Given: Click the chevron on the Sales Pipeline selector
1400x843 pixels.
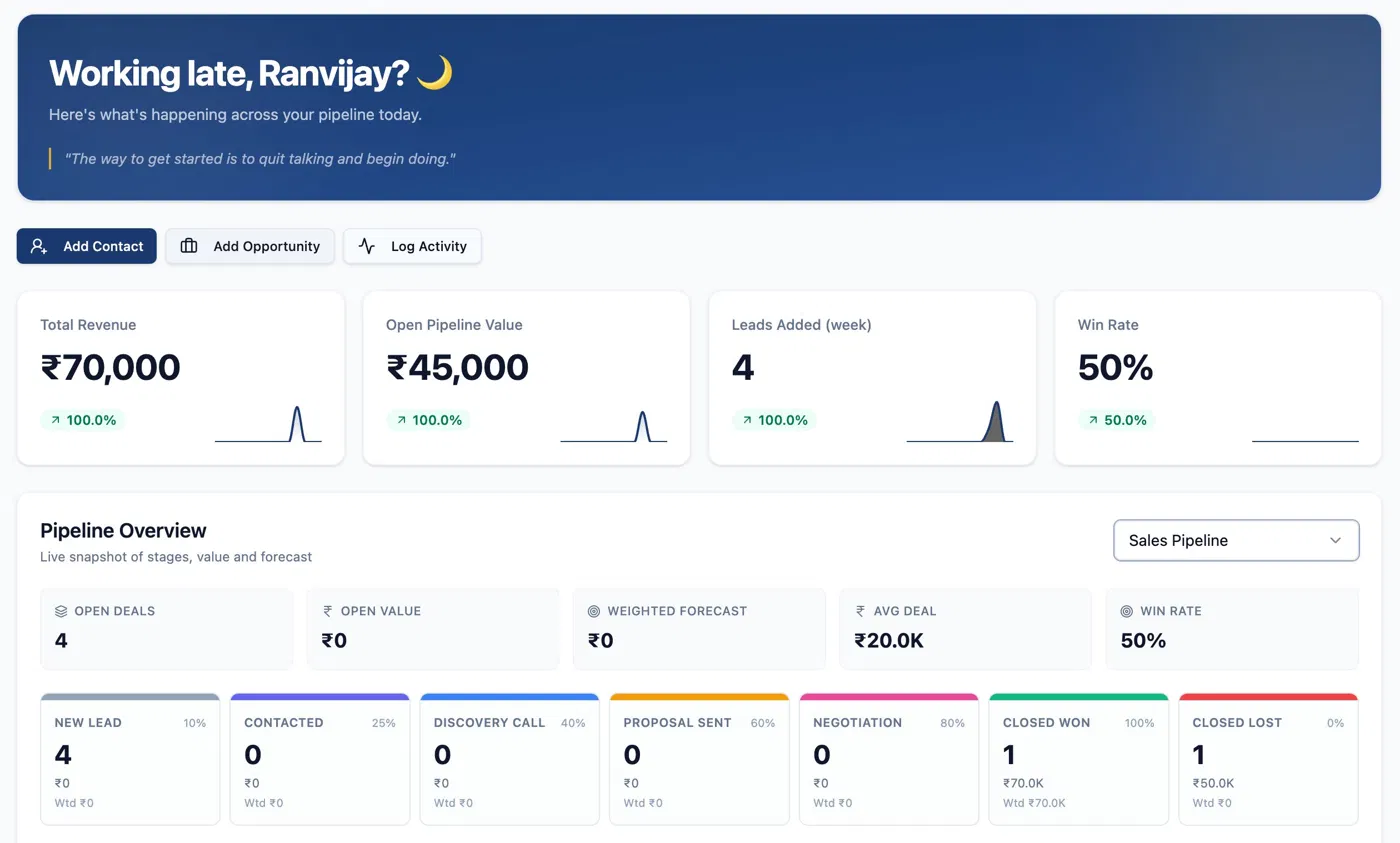Looking at the screenshot, I should coord(1335,540).
